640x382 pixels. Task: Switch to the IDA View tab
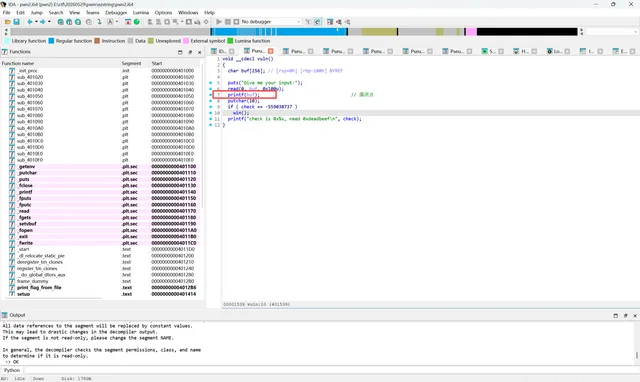222,51
